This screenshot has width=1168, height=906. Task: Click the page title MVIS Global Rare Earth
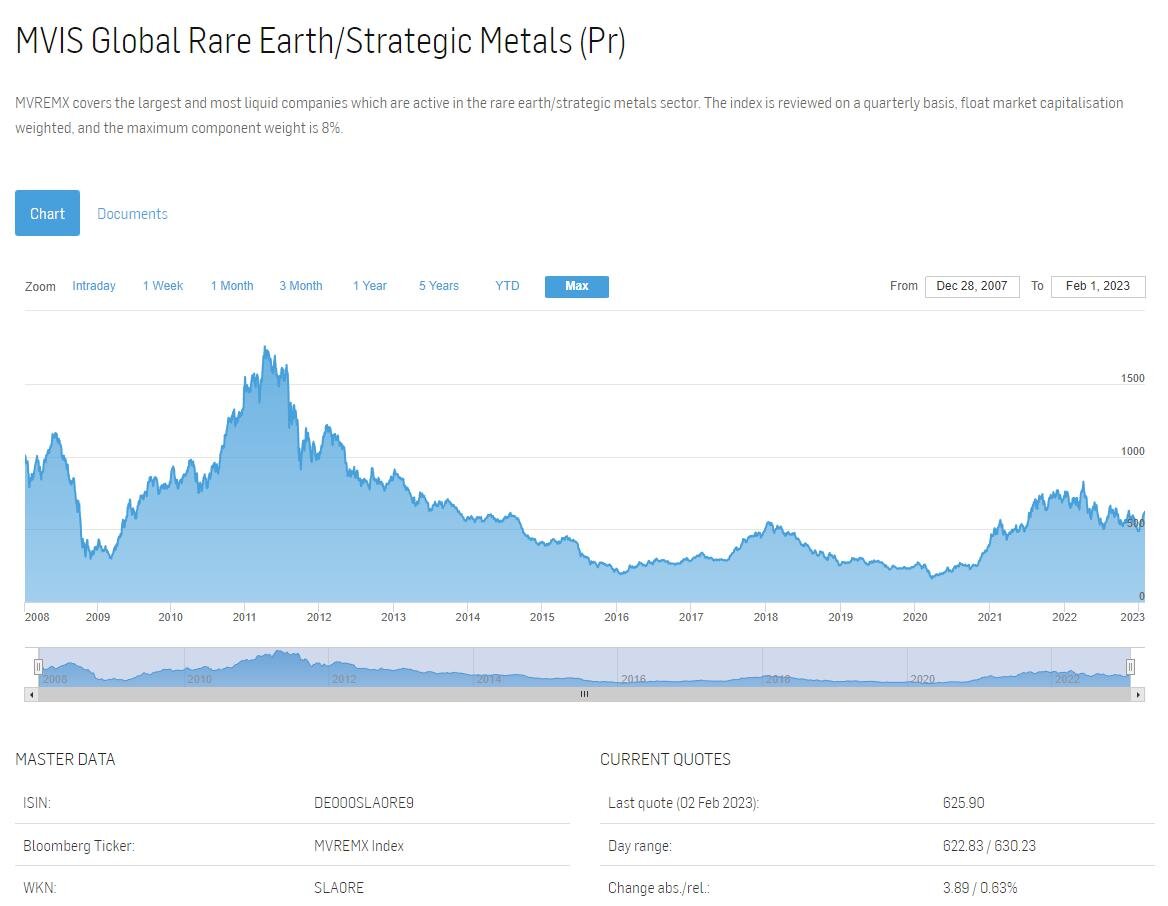click(320, 40)
